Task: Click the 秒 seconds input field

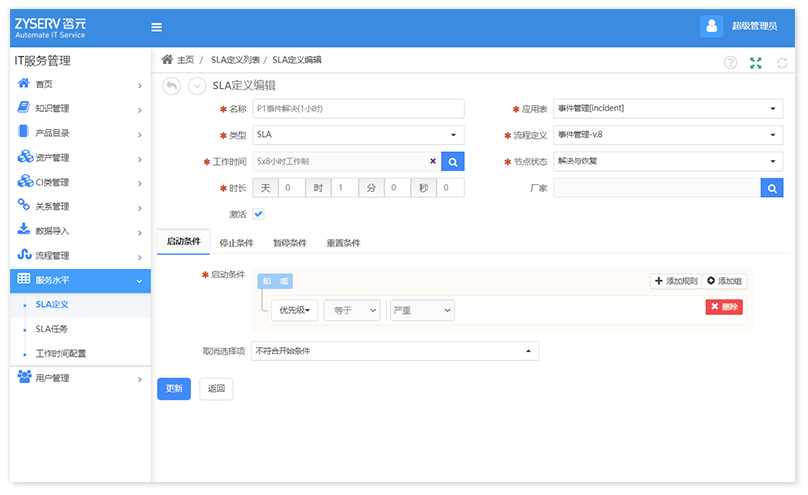Action: pos(450,188)
